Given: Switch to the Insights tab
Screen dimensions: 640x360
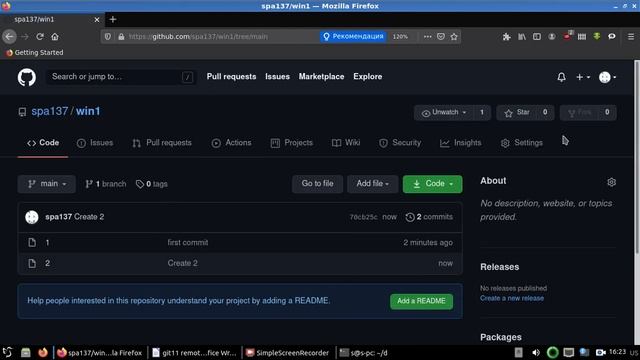Looking at the screenshot, I should click(461, 143).
